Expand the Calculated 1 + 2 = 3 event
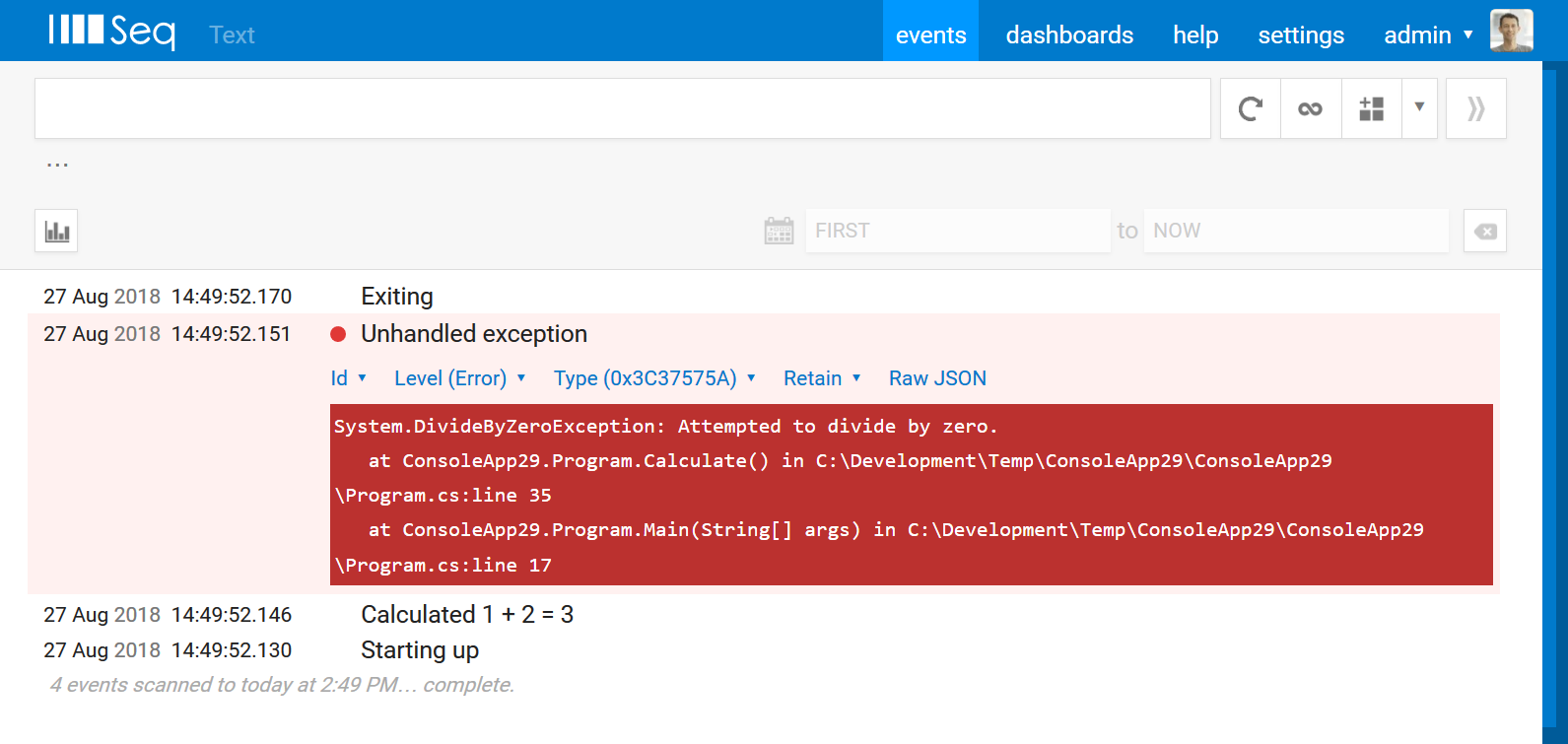This screenshot has width=1568, height=744. 467,615
